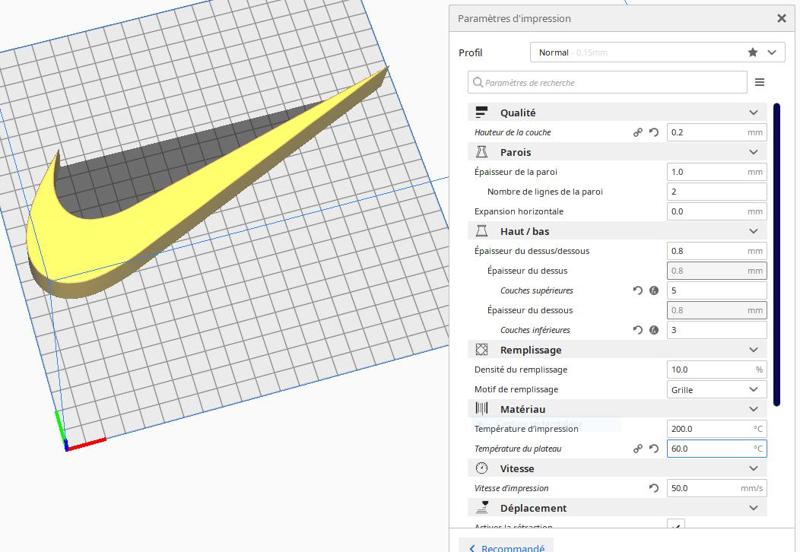800x552 pixels.
Task: Click link icon for Température du plateau
Action: point(638,448)
